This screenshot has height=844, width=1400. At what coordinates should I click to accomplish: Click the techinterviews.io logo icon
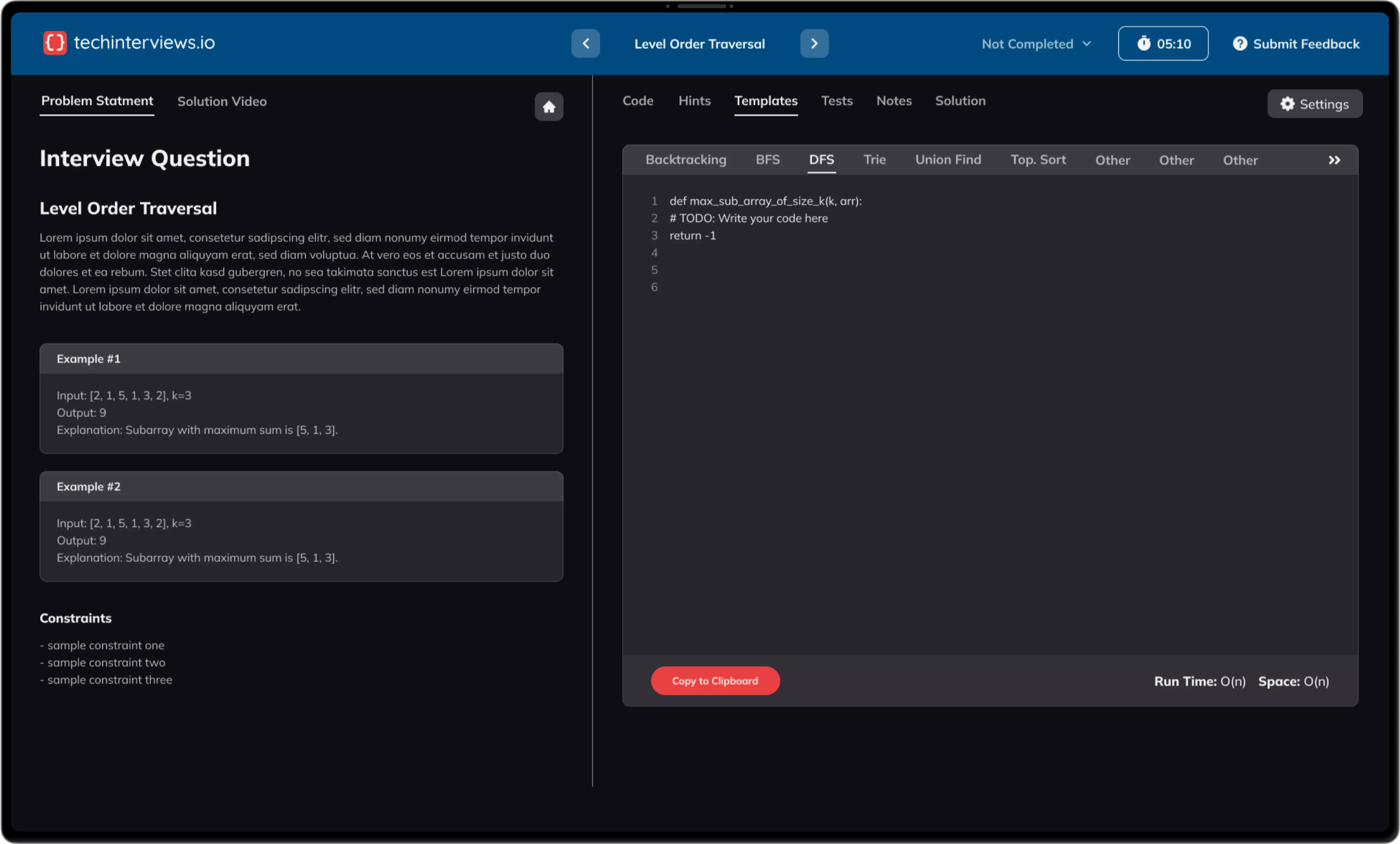click(54, 43)
